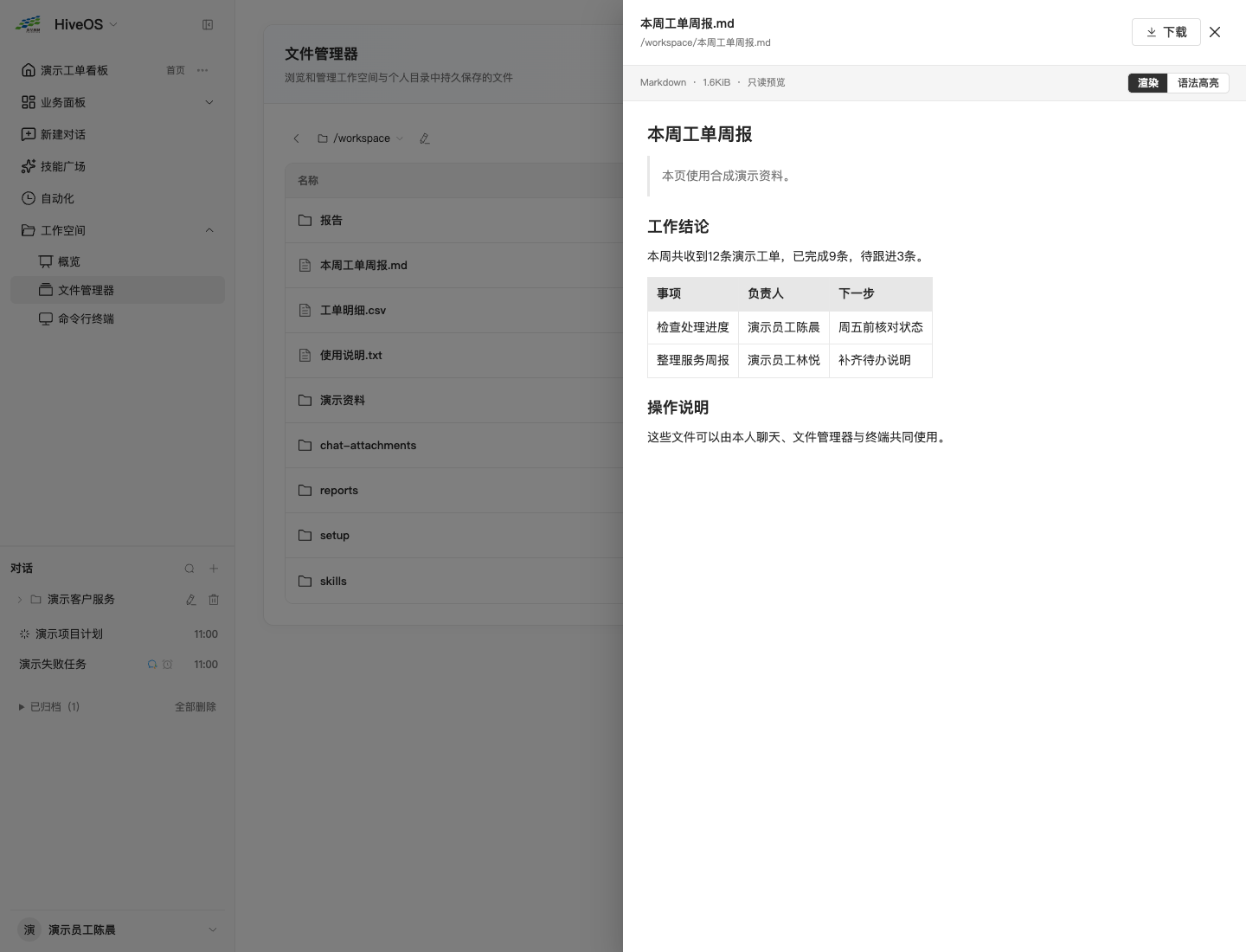1246x952 pixels.
Task: Open the 演示项目计划 conversation
Action: pos(118,634)
